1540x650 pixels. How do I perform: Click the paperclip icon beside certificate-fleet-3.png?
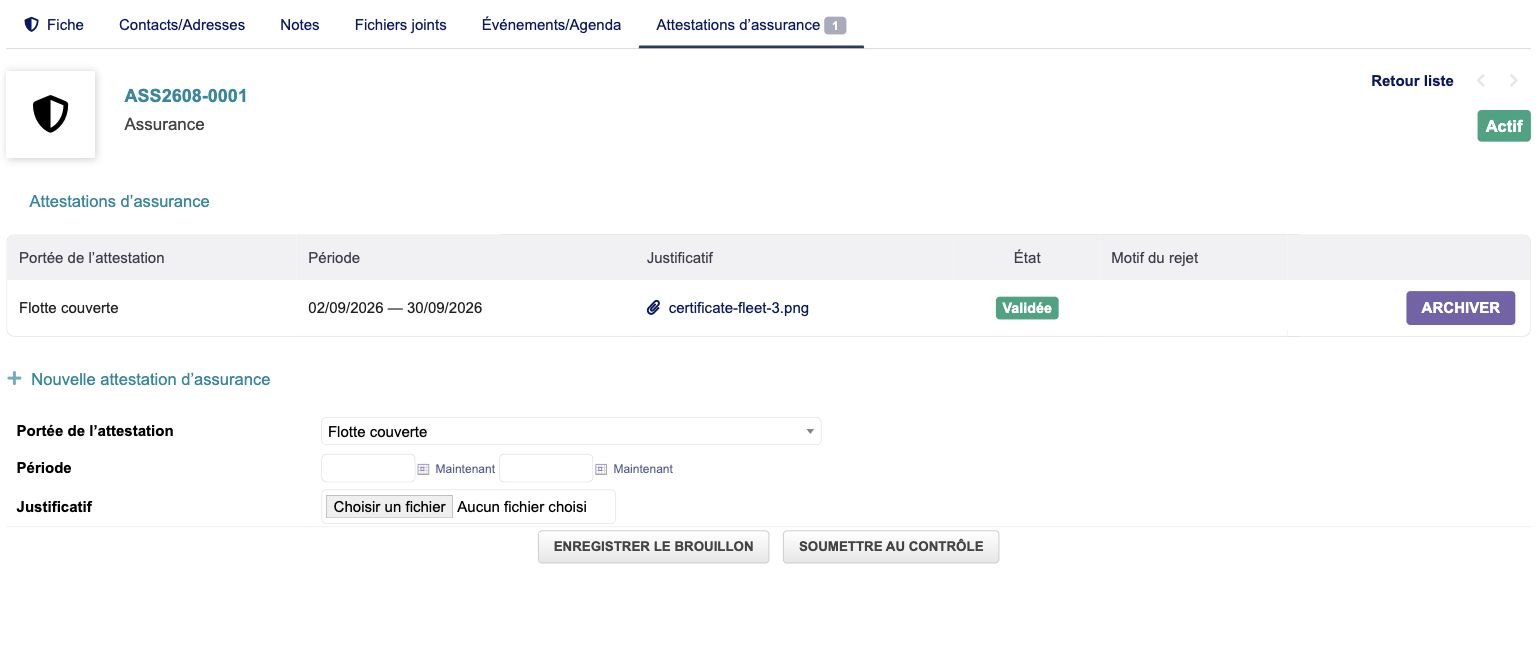[654, 308]
